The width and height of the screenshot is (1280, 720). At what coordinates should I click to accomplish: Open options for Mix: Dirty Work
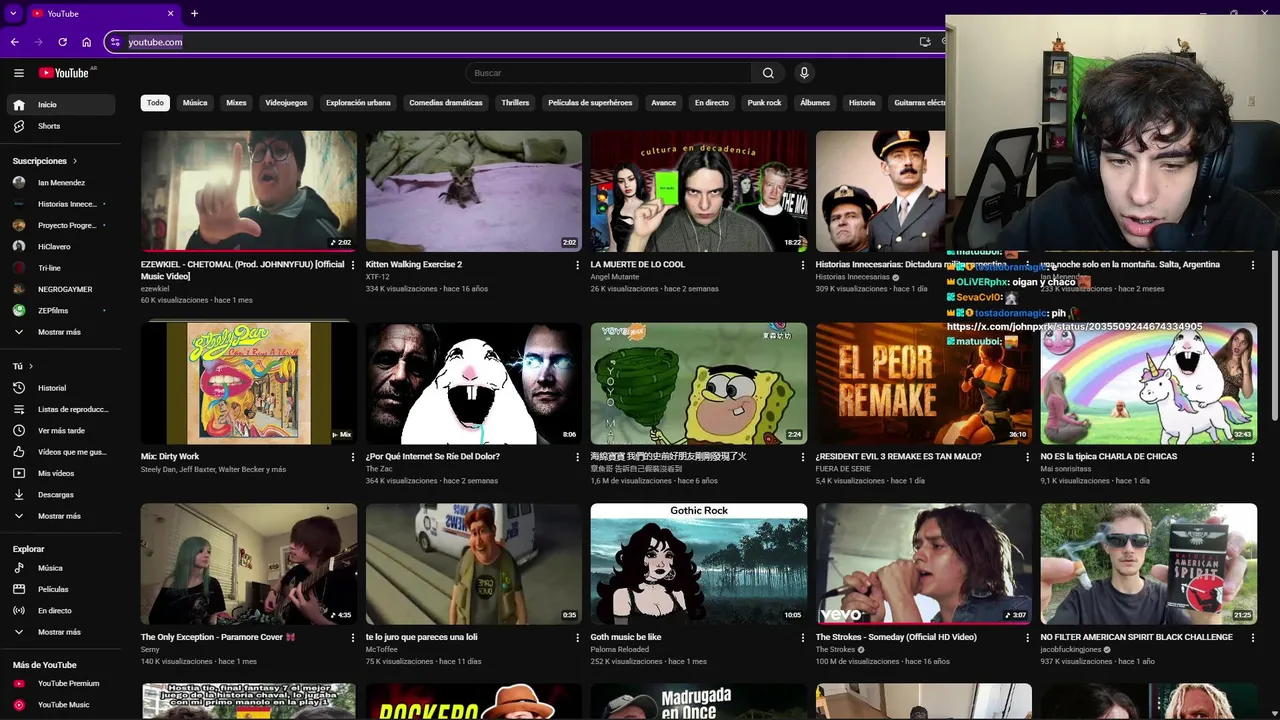(352, 457)
